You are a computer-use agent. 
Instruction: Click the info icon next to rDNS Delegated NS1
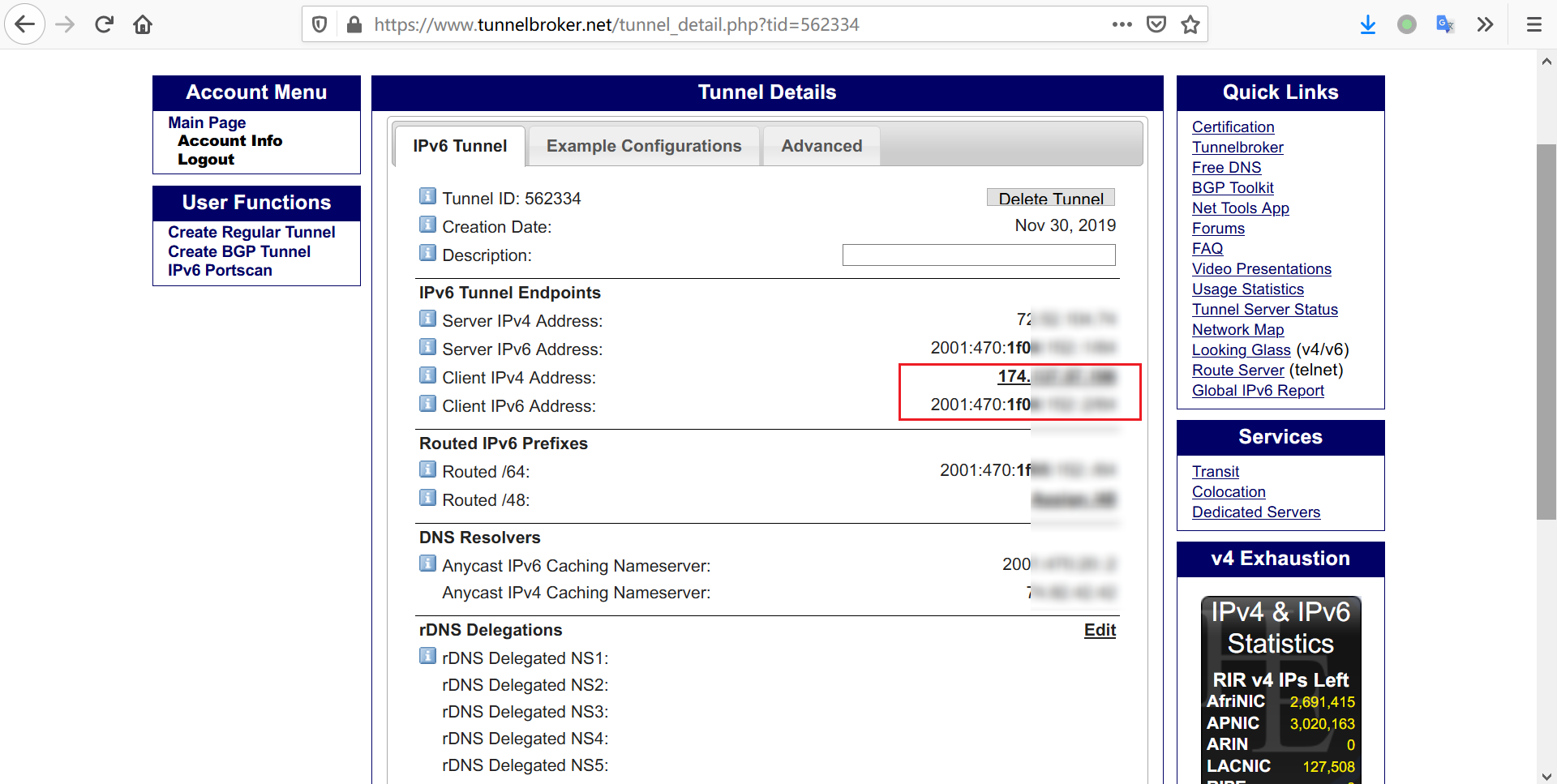coord(427,655)
